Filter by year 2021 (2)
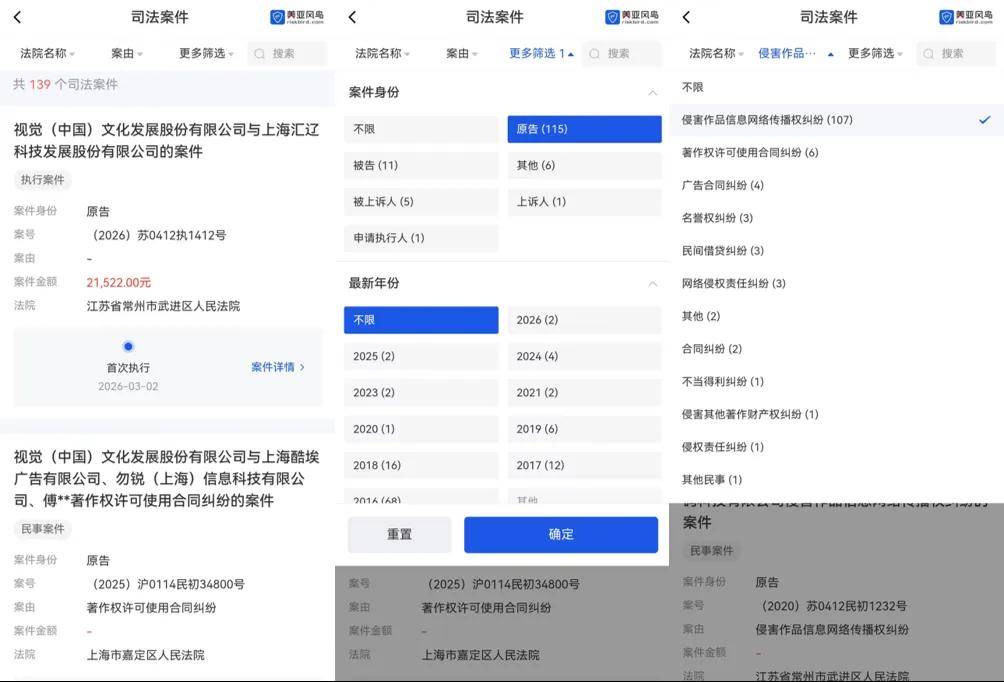Screen dimensions: 1004x682 585,393
